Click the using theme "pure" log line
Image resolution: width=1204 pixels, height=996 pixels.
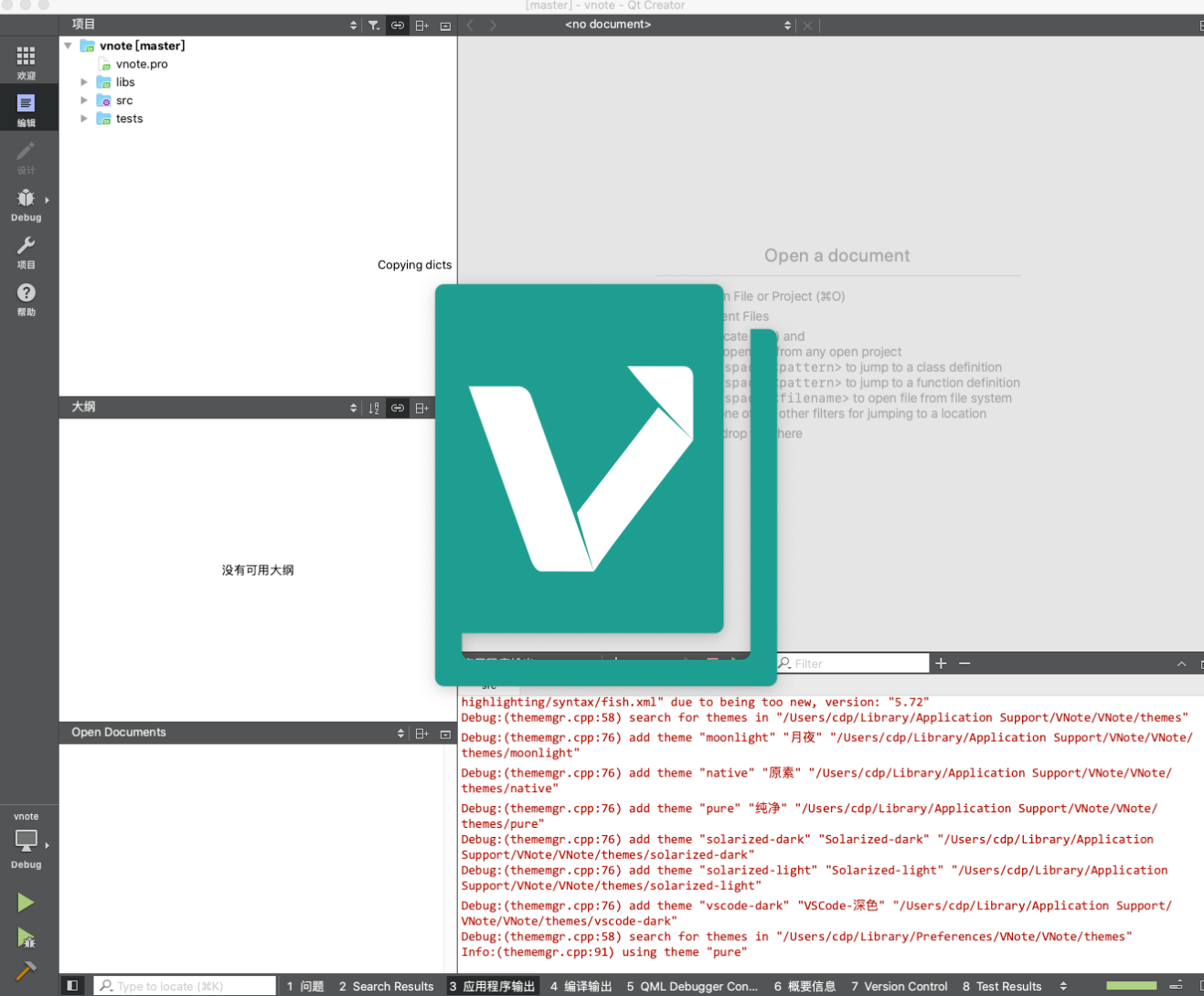point(603,952)
